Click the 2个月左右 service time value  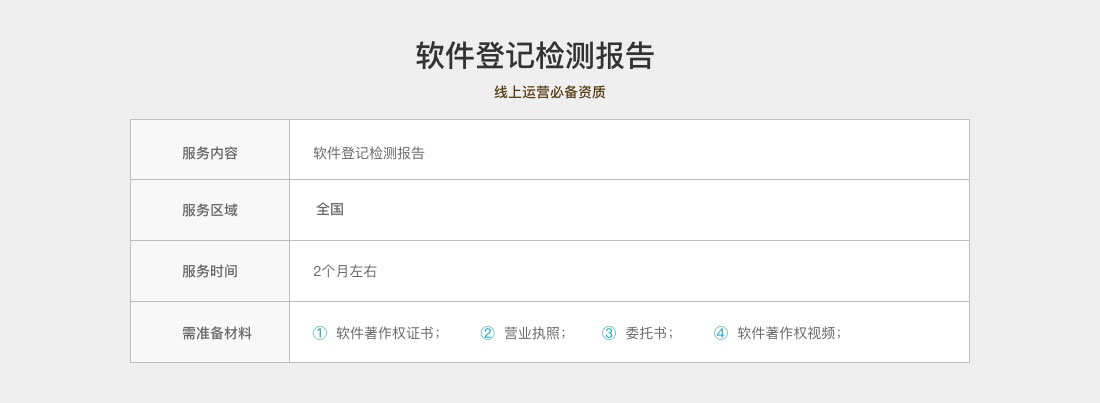pyautogui.click(x=345, y=271)
